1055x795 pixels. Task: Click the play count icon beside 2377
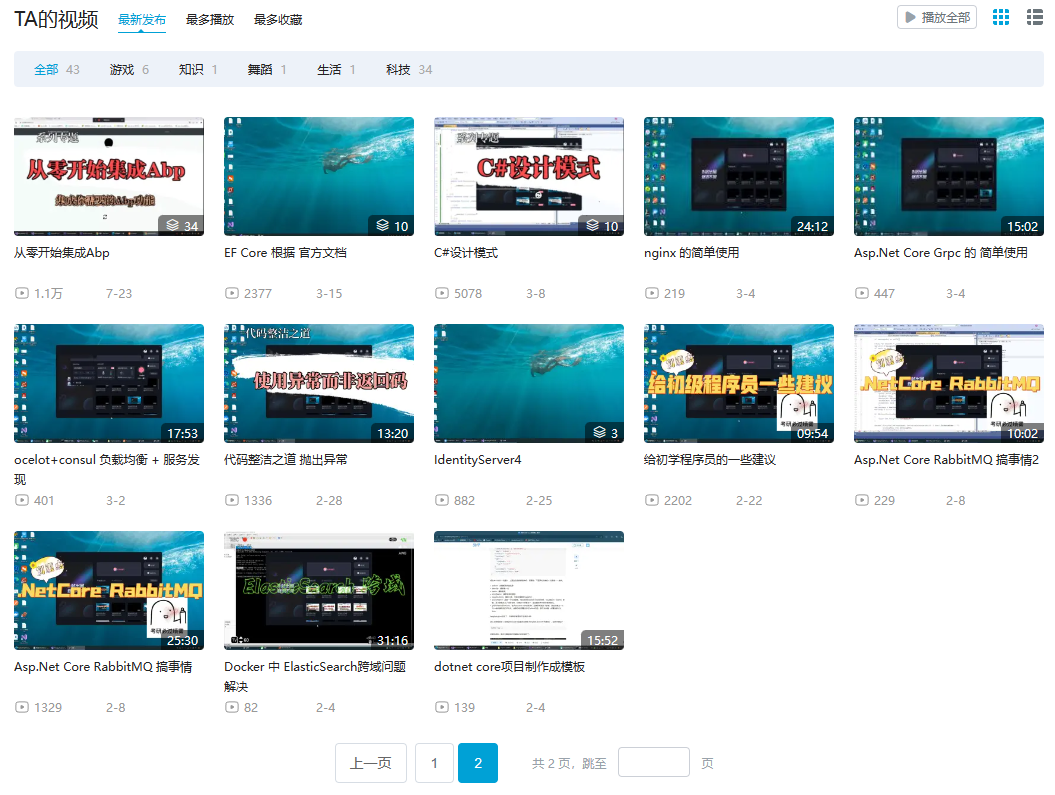click(x=232, y=293)
